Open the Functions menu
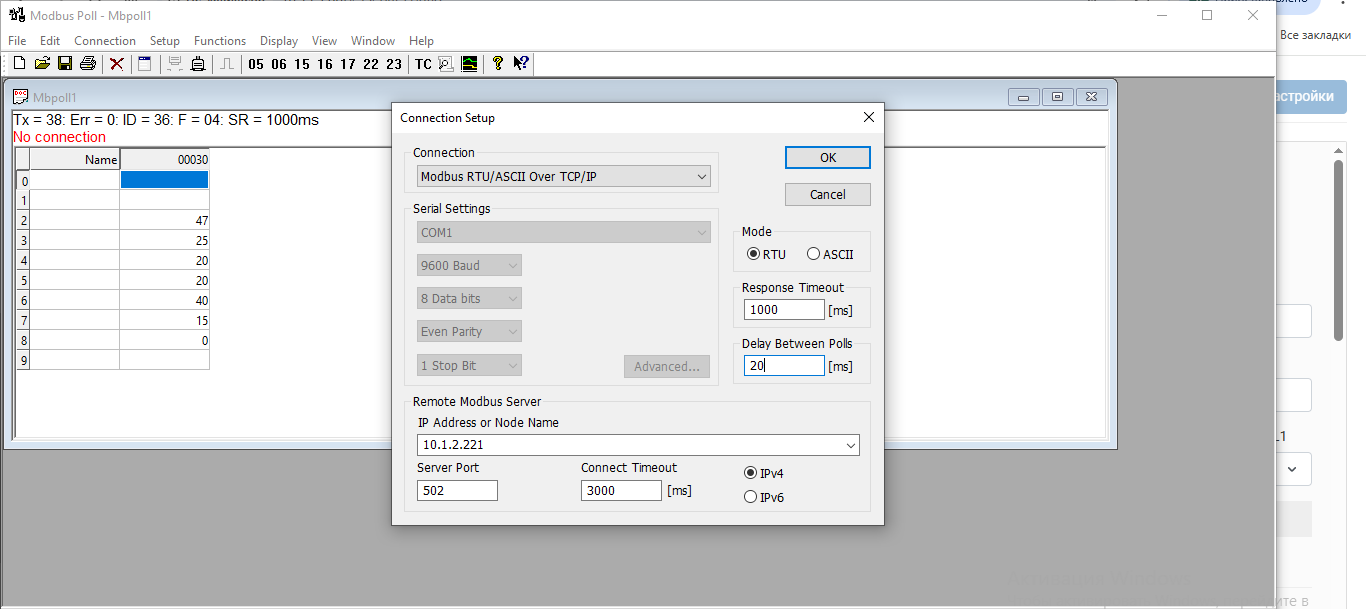Image resolution: width=1366 pixels, height=609 pixels. tap(220, 41)
